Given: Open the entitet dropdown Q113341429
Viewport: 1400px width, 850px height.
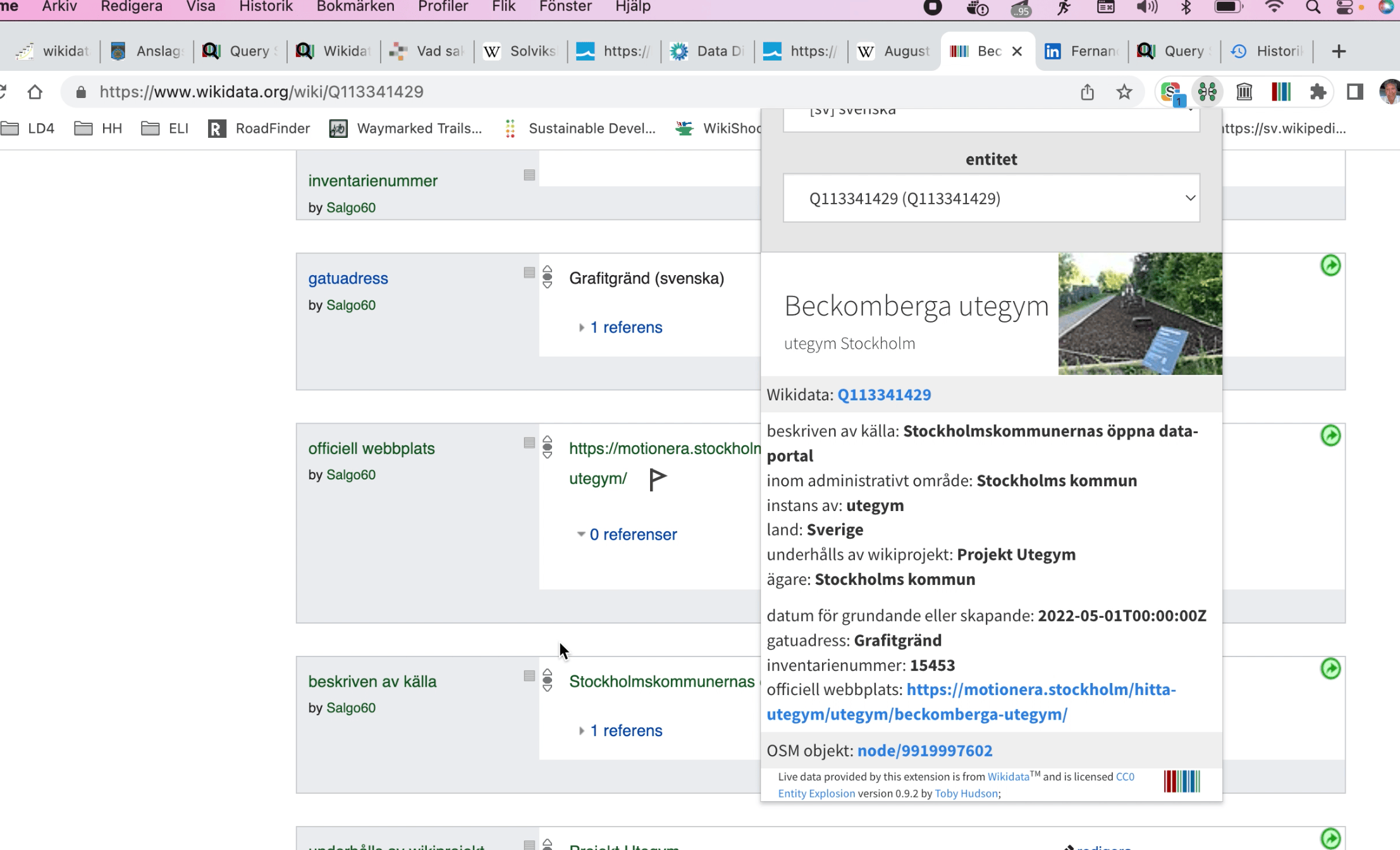Looking at the screenshot, I should pyautogui.click(x=991, y=199).
